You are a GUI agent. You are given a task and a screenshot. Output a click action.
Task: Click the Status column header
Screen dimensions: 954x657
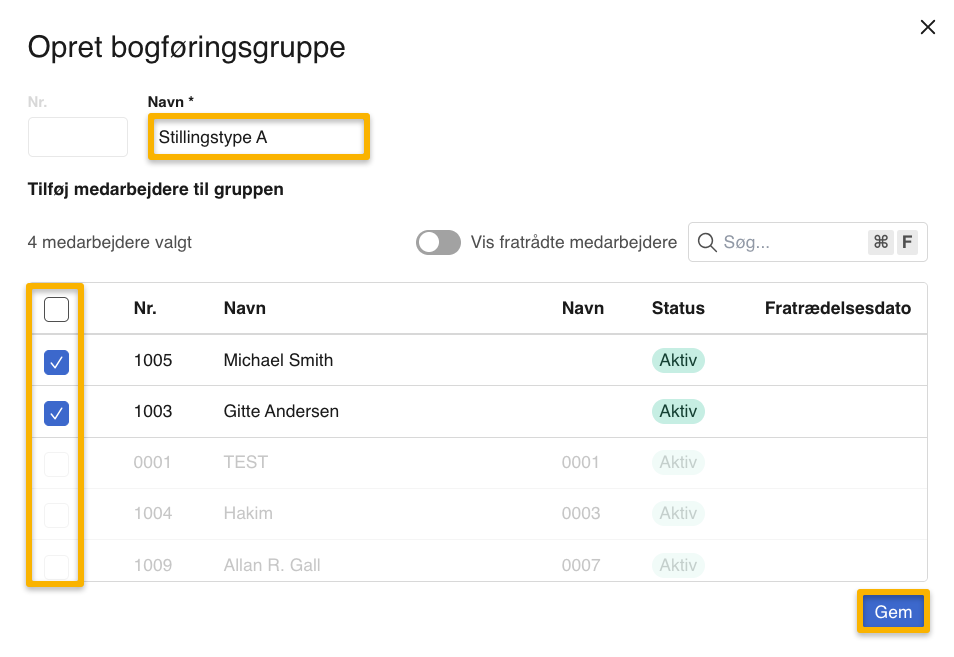point(678,308)
